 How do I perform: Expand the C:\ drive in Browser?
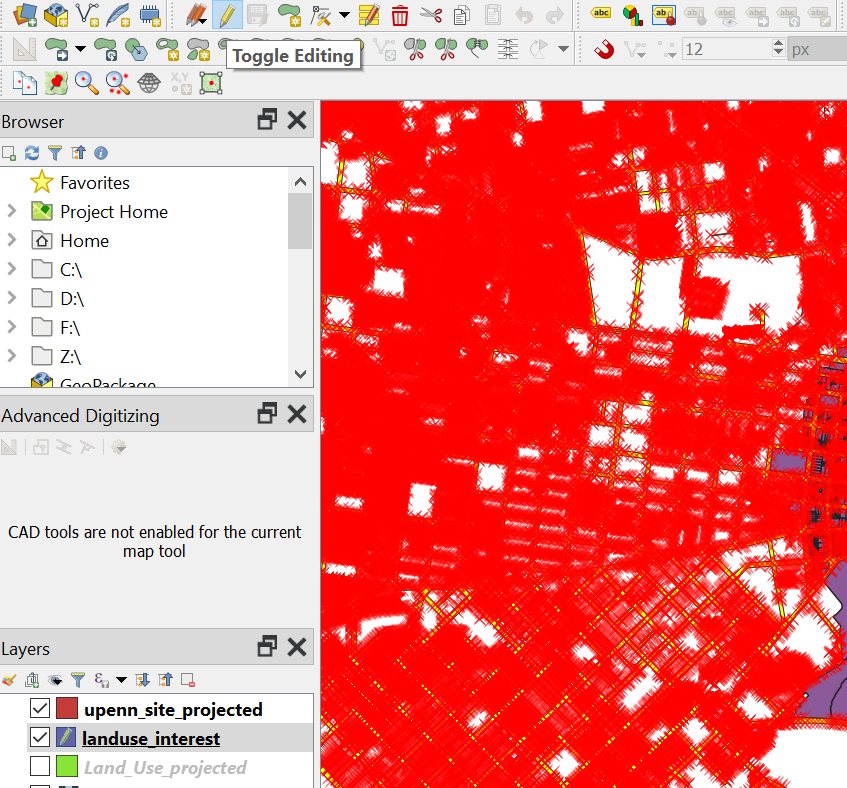click(x=12, y=269)
